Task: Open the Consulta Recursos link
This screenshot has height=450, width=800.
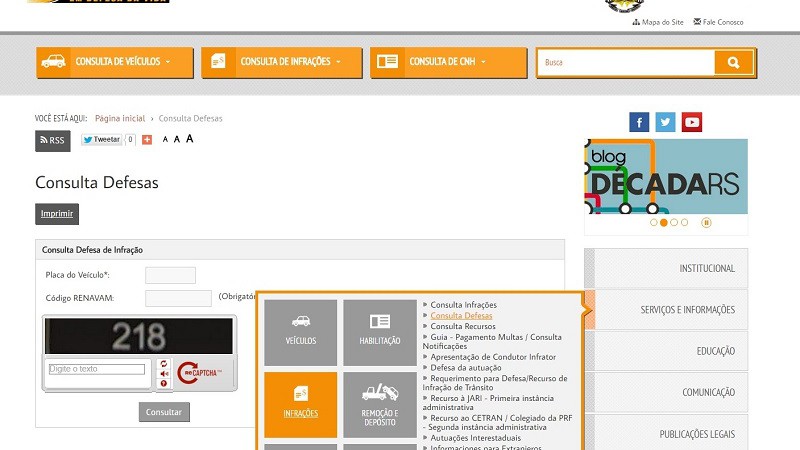Action: click(x=463, y=326)
